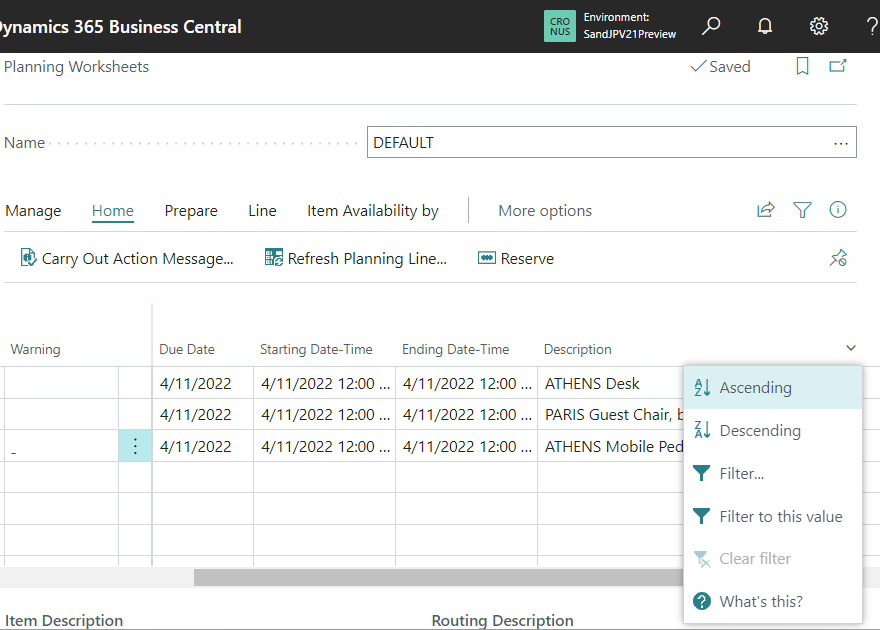Click Due Date in PARIS Guest Chair row
Screen dimensions: 880x630
203,415
